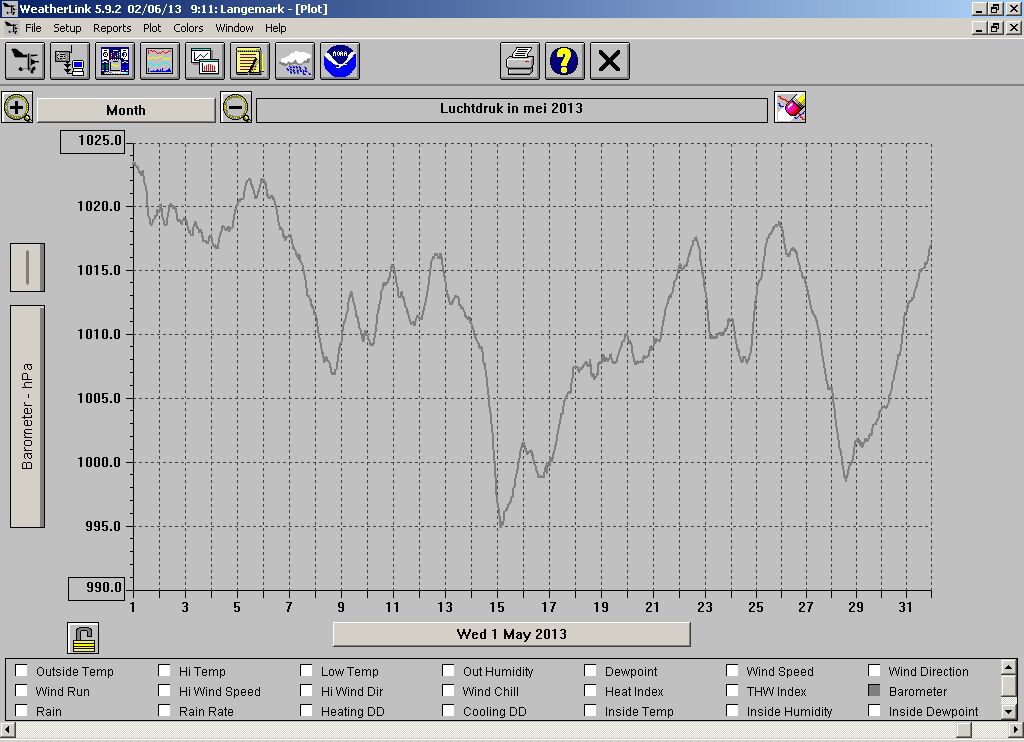Open the Wed 1 May 2013 date selector
Screen dimensions: 1024x742
[x=511, y=634]
